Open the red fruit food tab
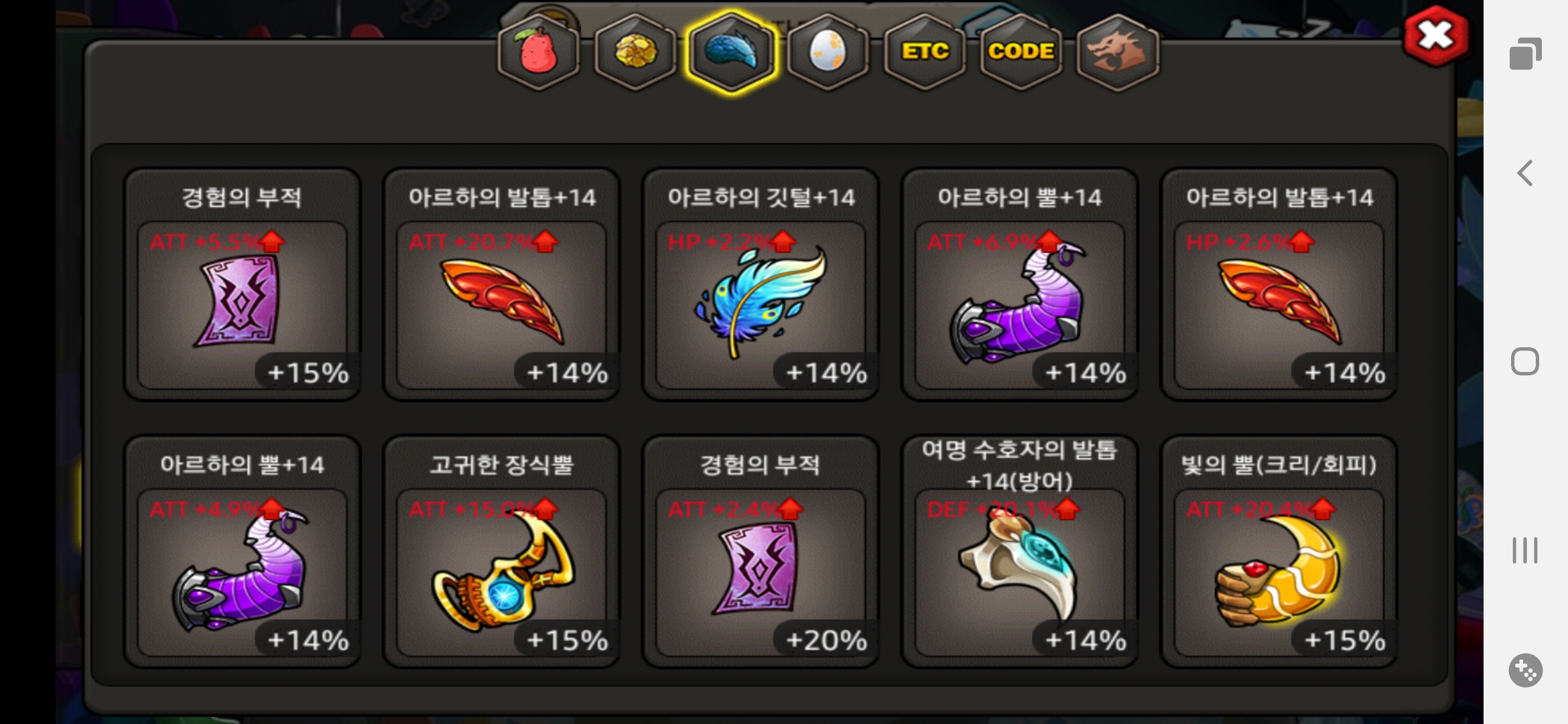 coord(538,52)
